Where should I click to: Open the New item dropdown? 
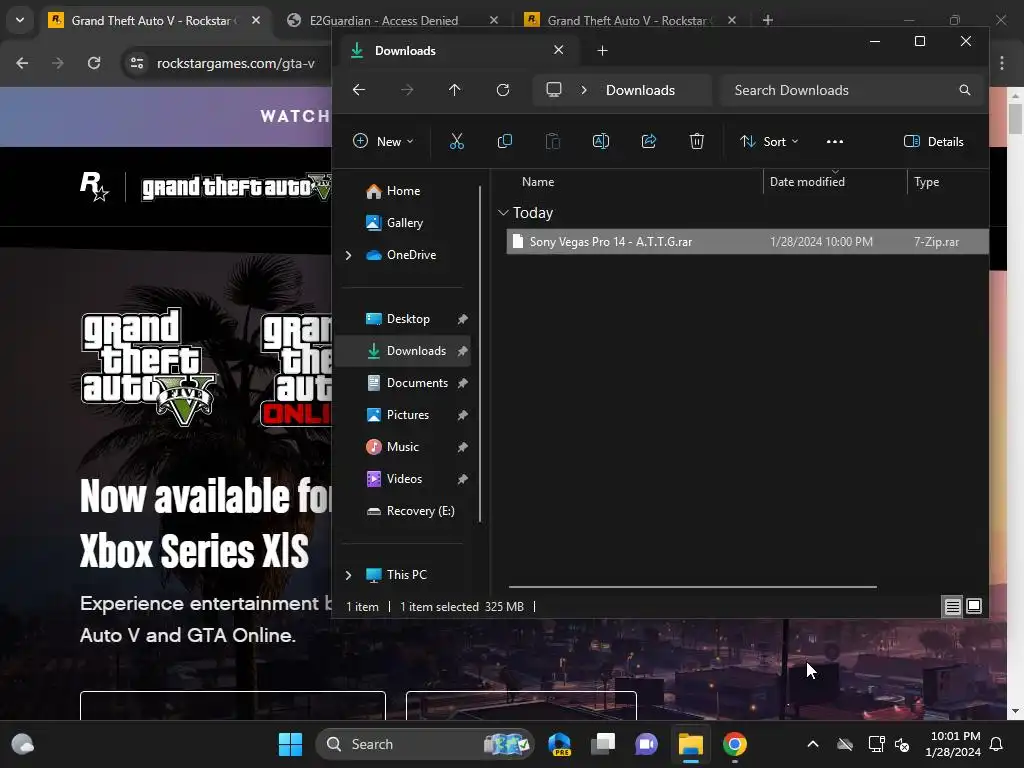click(383, 141)
